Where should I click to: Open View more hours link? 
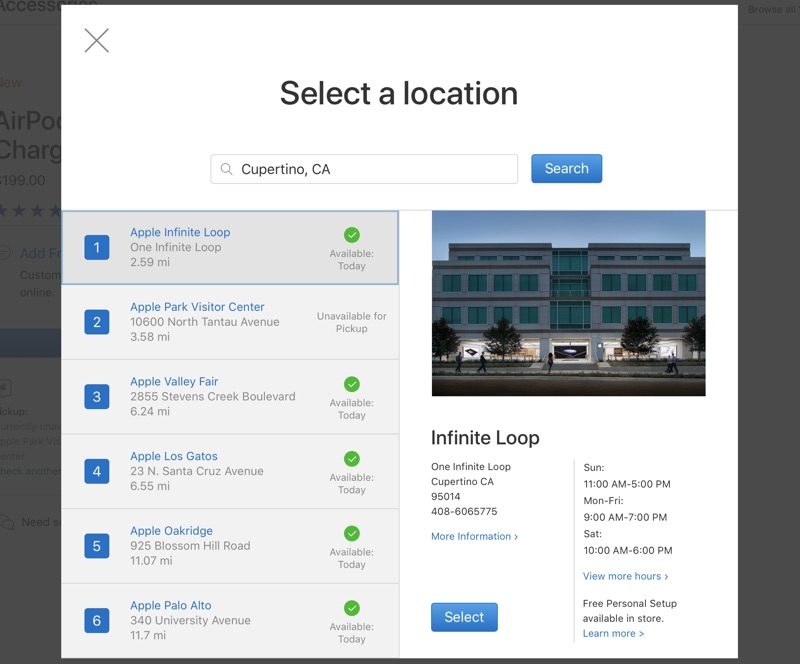pyautogui.click(x=626, y=576)
